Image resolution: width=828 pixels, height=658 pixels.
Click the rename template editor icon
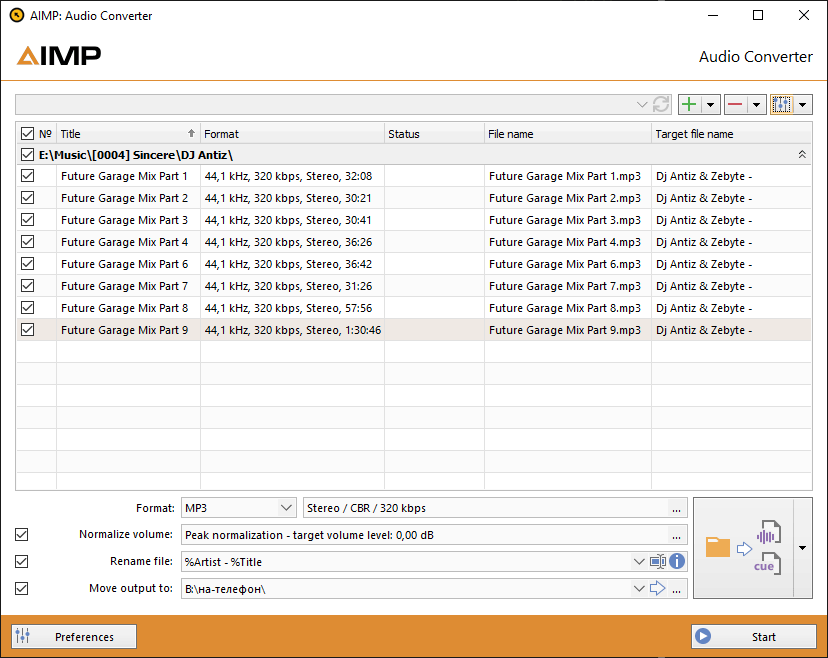[x=657, y=562]
